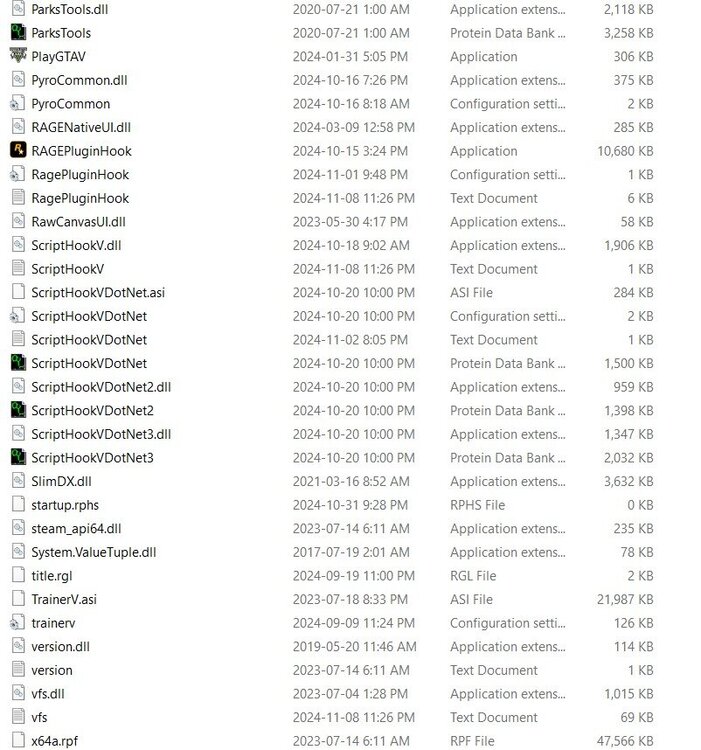Screen dimensions: 701x750
Task: Click the ScriptHookVDotNet2 Protein Data Bank icon
Action: click(x=18, y=410)
